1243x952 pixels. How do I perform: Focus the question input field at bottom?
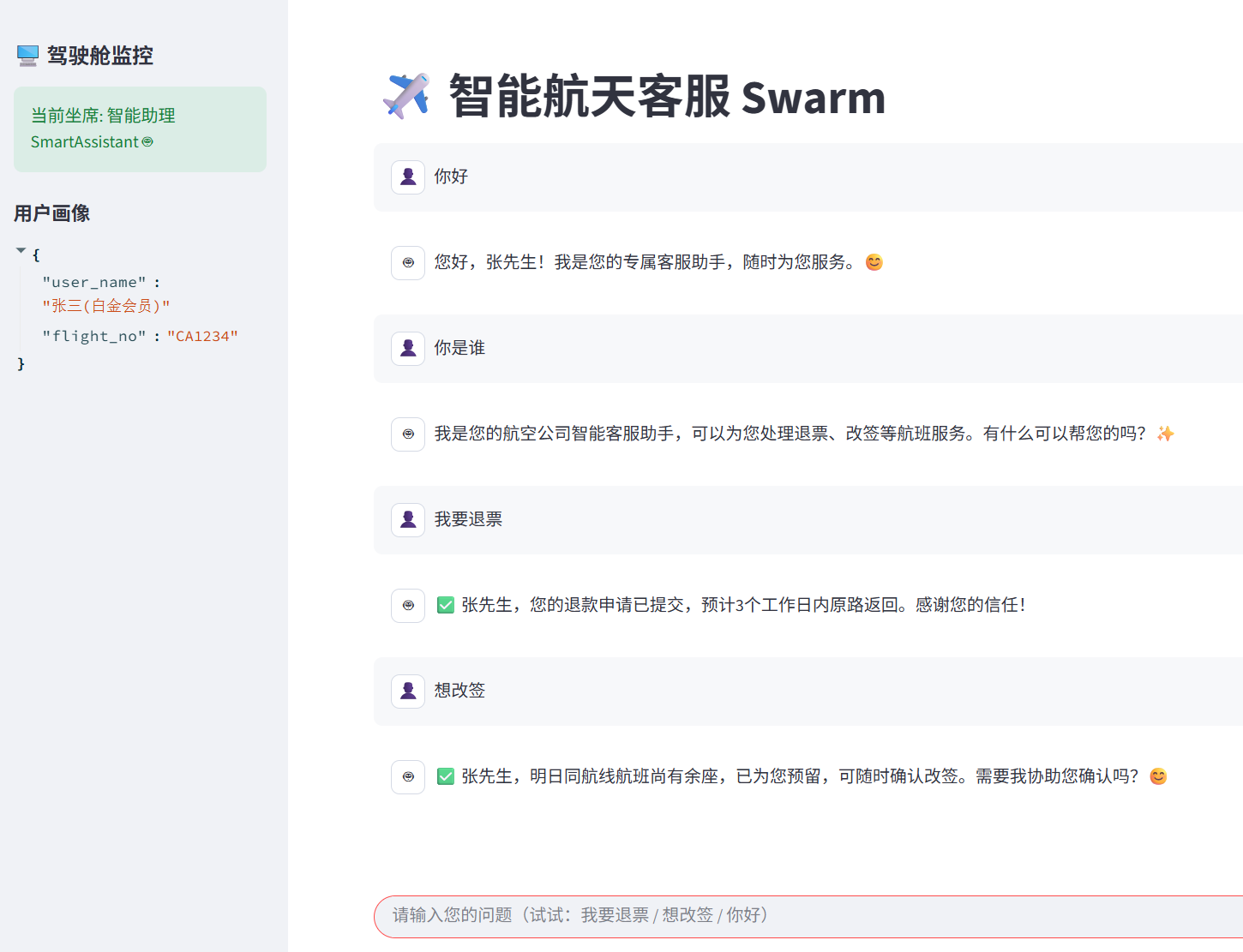808,916
